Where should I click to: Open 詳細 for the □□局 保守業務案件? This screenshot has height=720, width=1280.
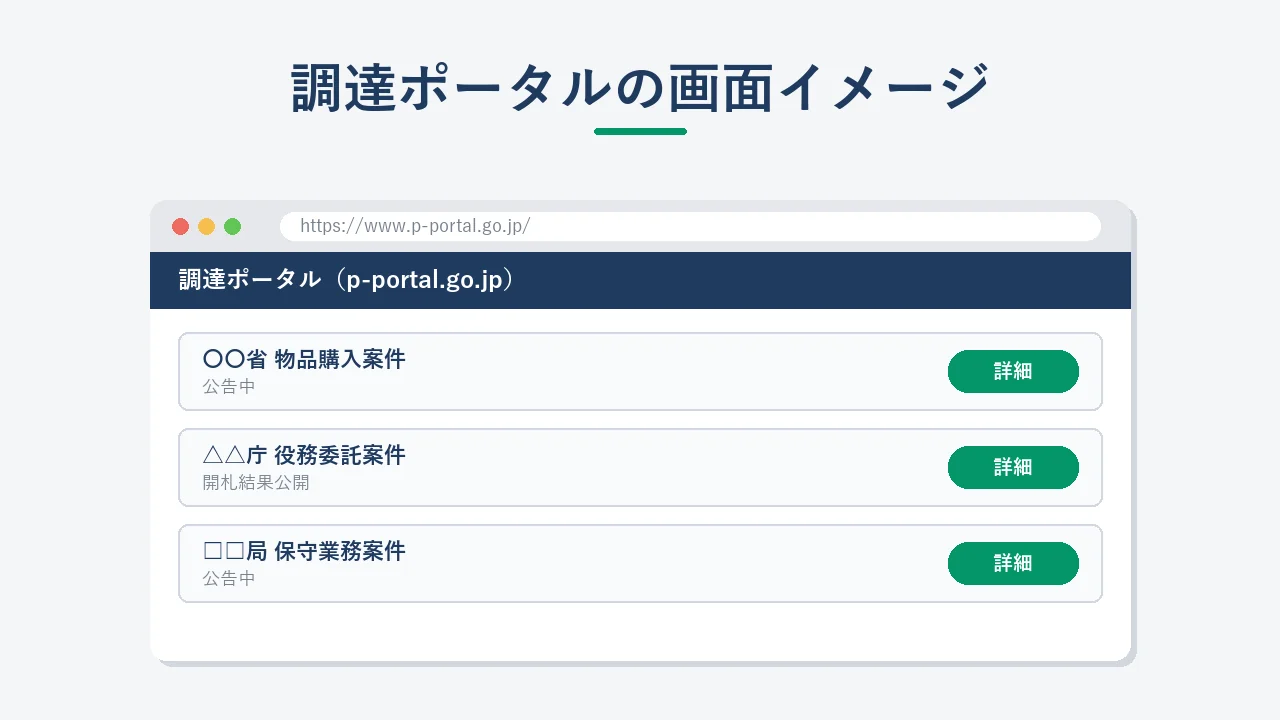tap(1013, 563)
